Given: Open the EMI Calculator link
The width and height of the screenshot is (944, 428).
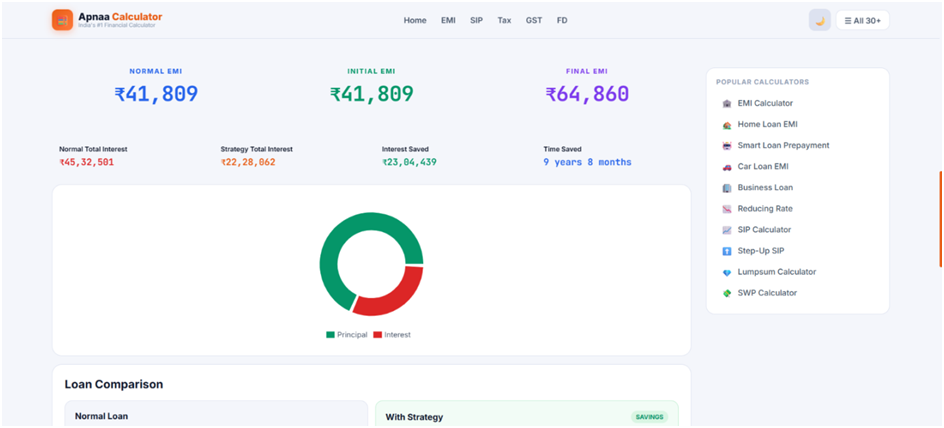Looking at the screenshot, I should [765, 103].
